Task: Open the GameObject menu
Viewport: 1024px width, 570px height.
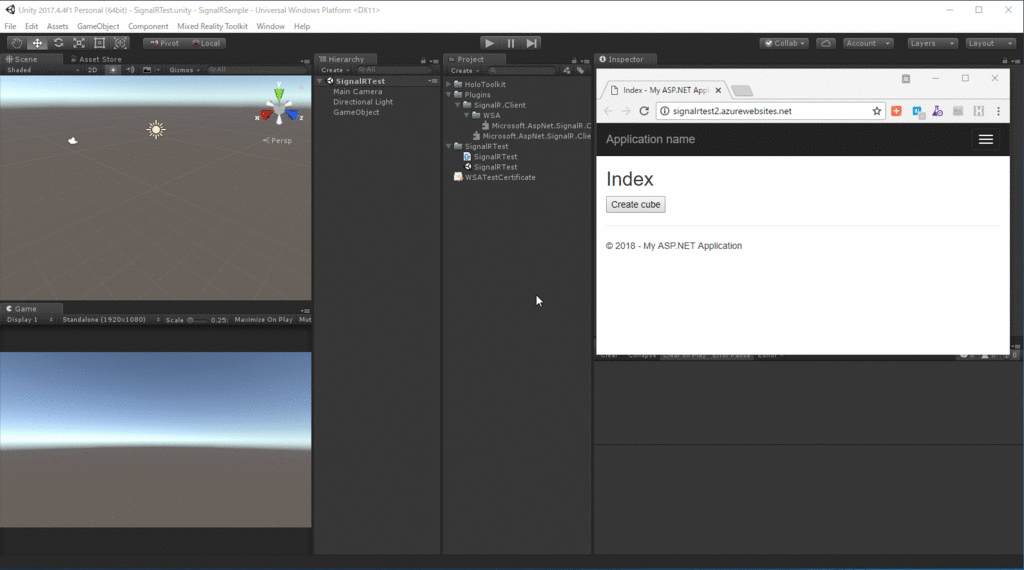Action: click(98, 26)
